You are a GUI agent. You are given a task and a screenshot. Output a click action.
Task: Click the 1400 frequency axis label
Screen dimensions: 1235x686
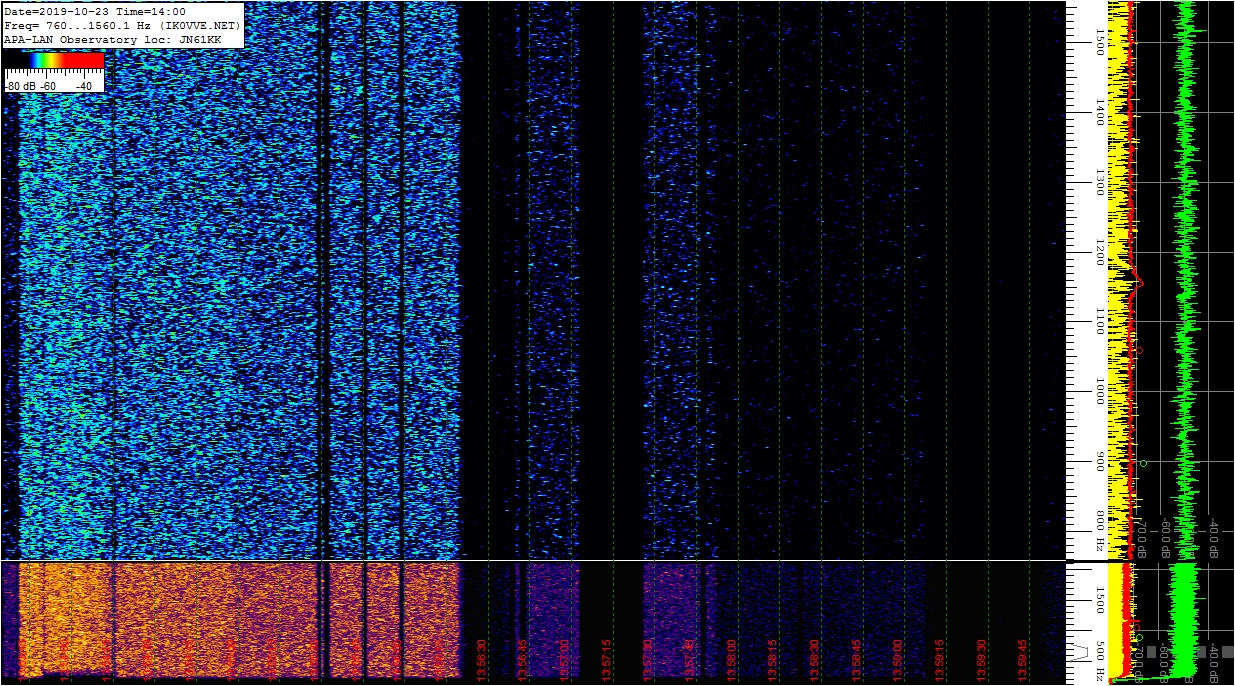pyautogui.click(x=1100, y=111)
